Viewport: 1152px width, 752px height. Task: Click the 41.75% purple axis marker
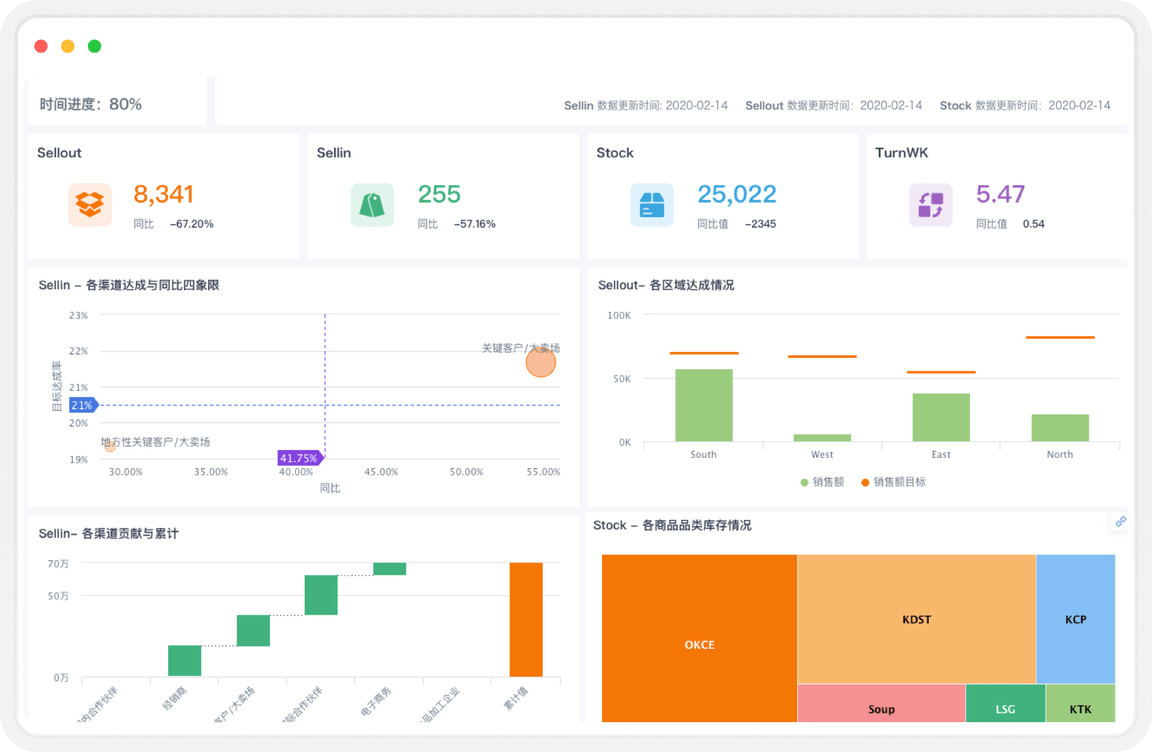click(299, 458)
